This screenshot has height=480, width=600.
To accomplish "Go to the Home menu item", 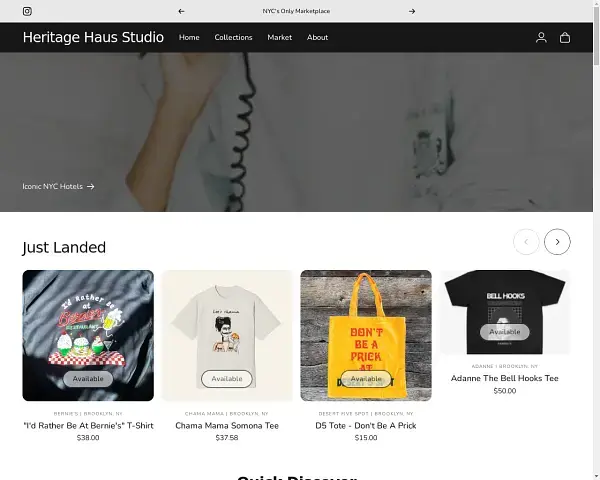I will (189, 37).
